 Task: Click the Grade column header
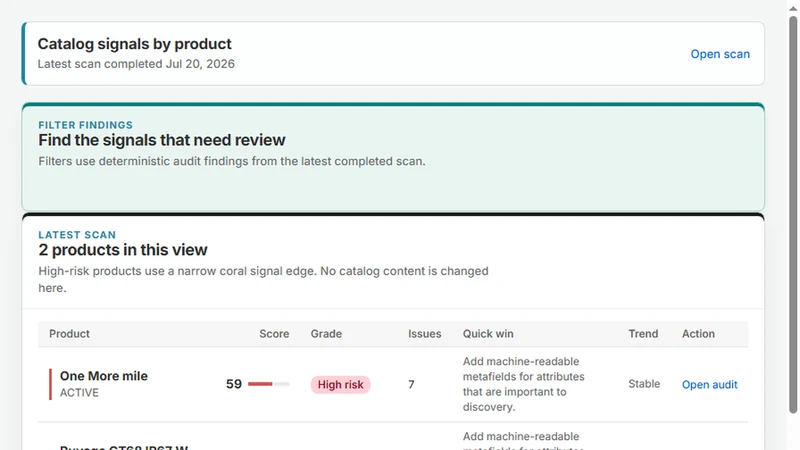(x=326, y=334)
